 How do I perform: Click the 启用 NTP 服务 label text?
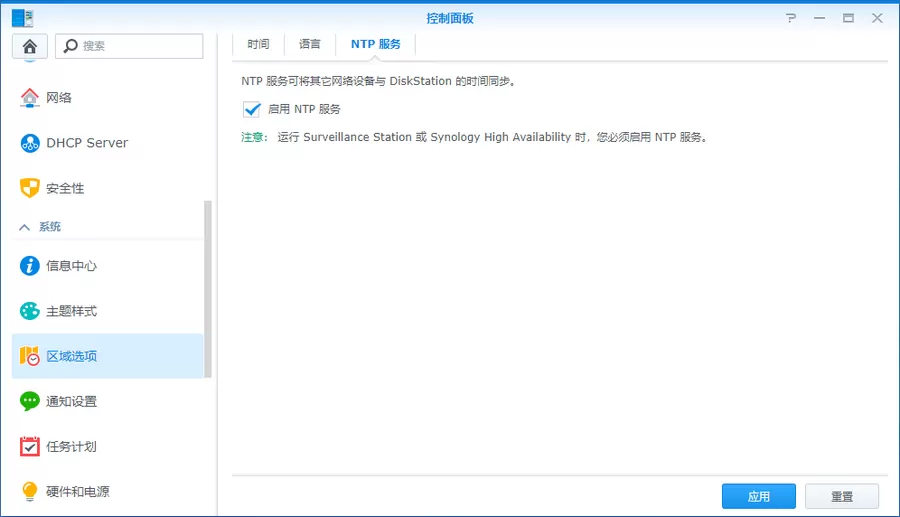304,109
